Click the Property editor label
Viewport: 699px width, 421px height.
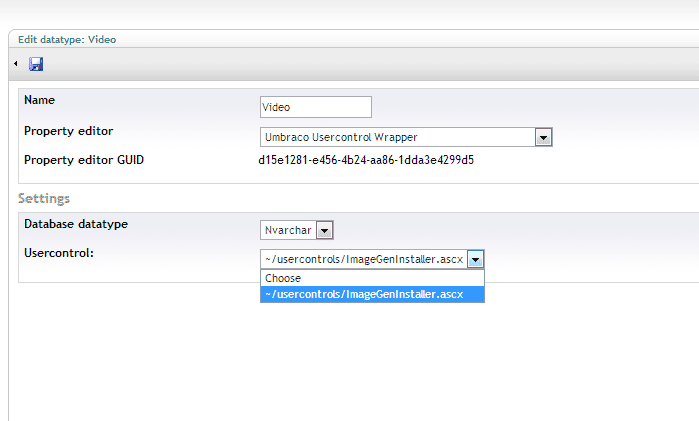[69, 131]
